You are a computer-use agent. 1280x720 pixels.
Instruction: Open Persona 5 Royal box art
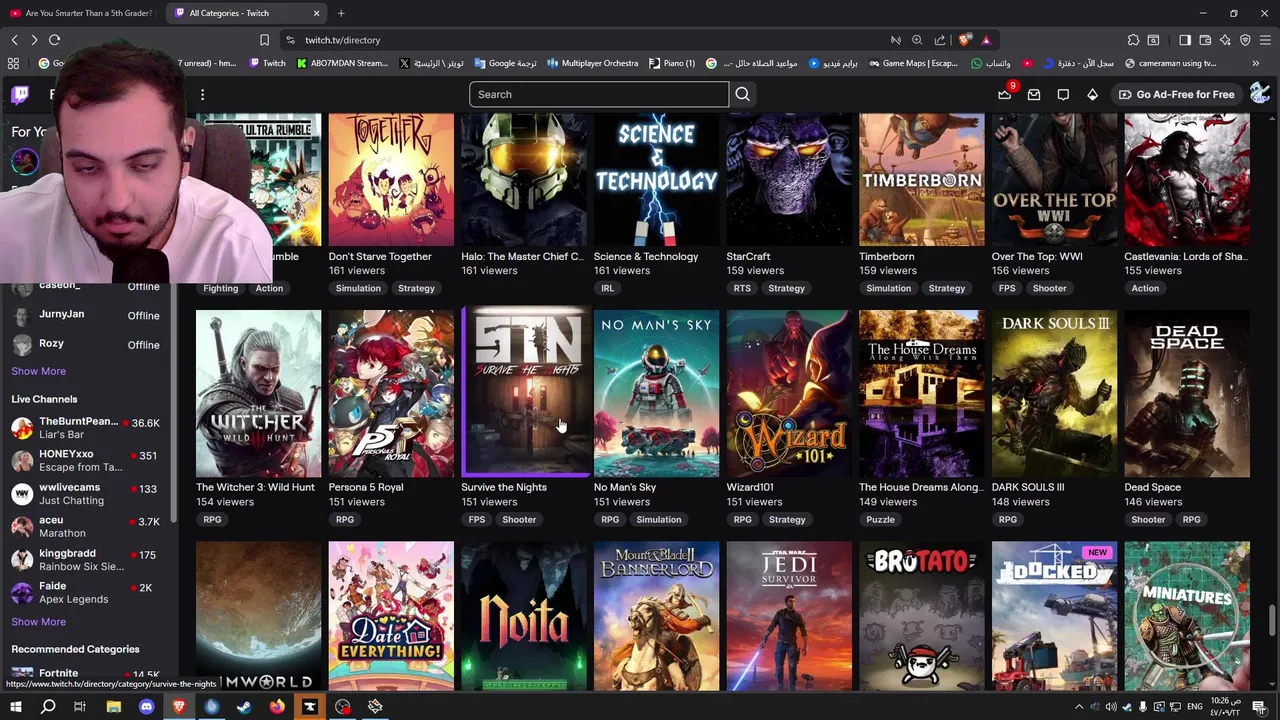(391, 393)
